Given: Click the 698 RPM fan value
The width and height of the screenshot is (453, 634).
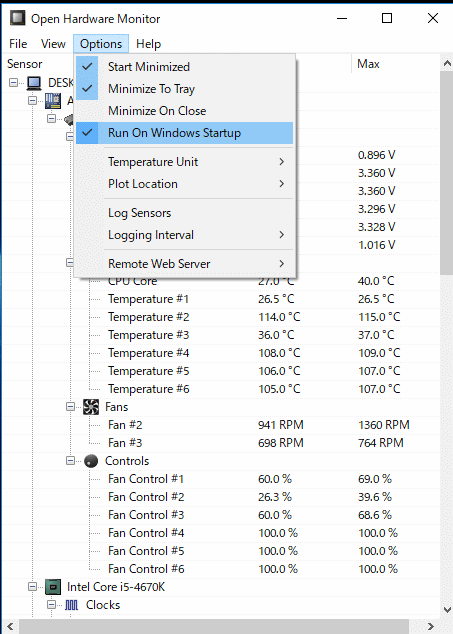Looking at the screenshot, I should (x=281, y=443).
